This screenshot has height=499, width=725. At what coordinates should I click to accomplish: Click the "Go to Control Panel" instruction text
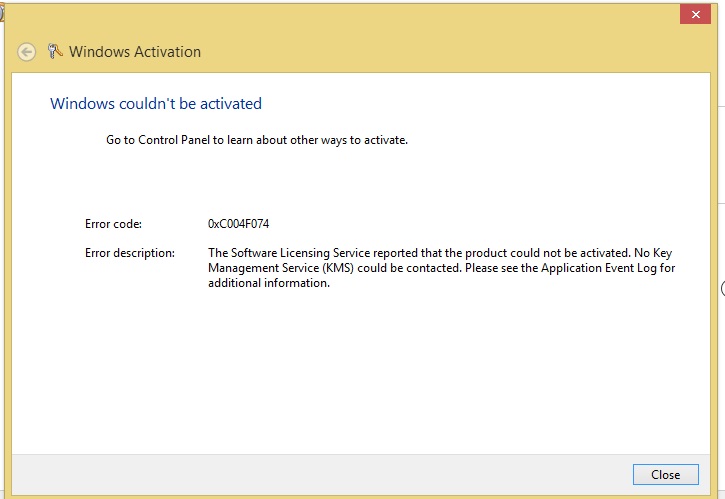click(257, 140)
